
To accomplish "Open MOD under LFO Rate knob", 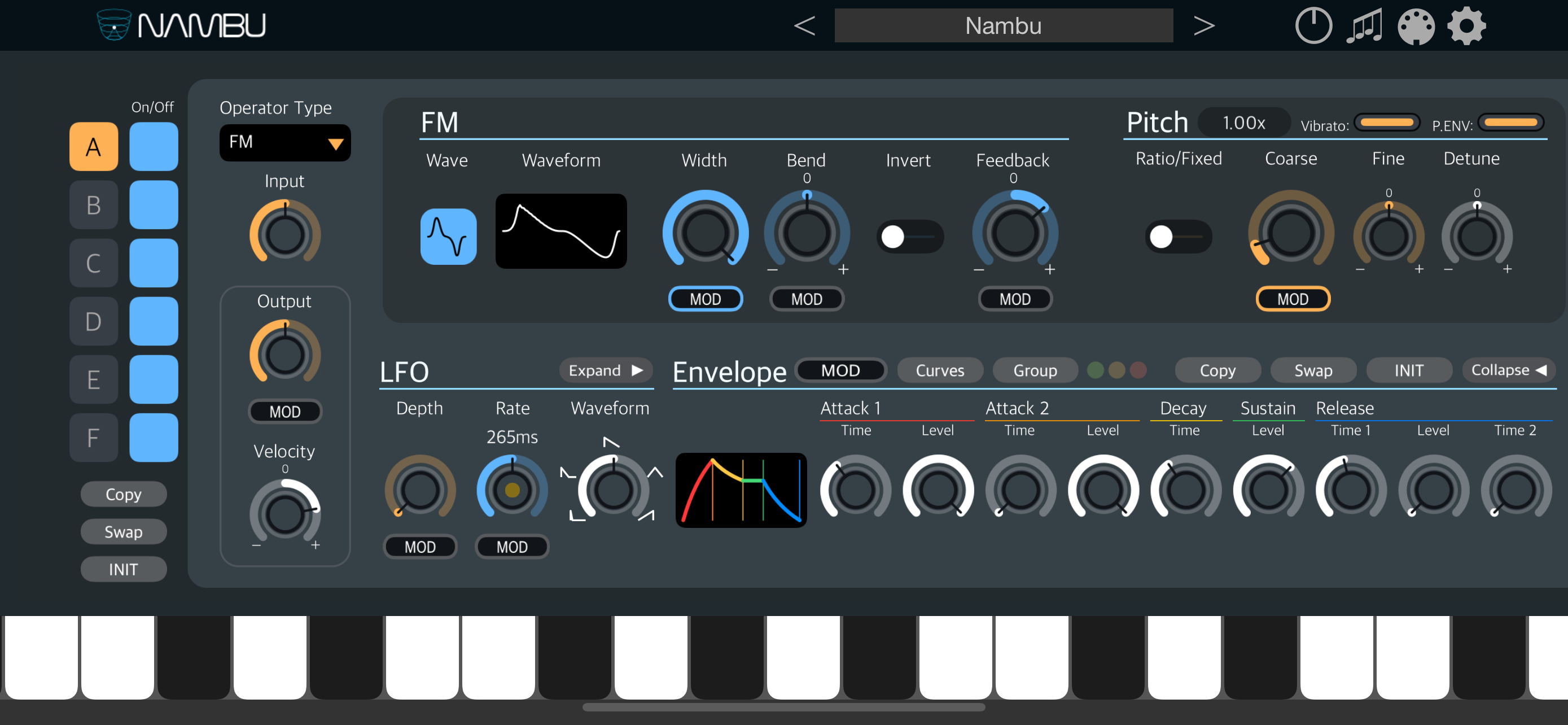I will 512,547.
